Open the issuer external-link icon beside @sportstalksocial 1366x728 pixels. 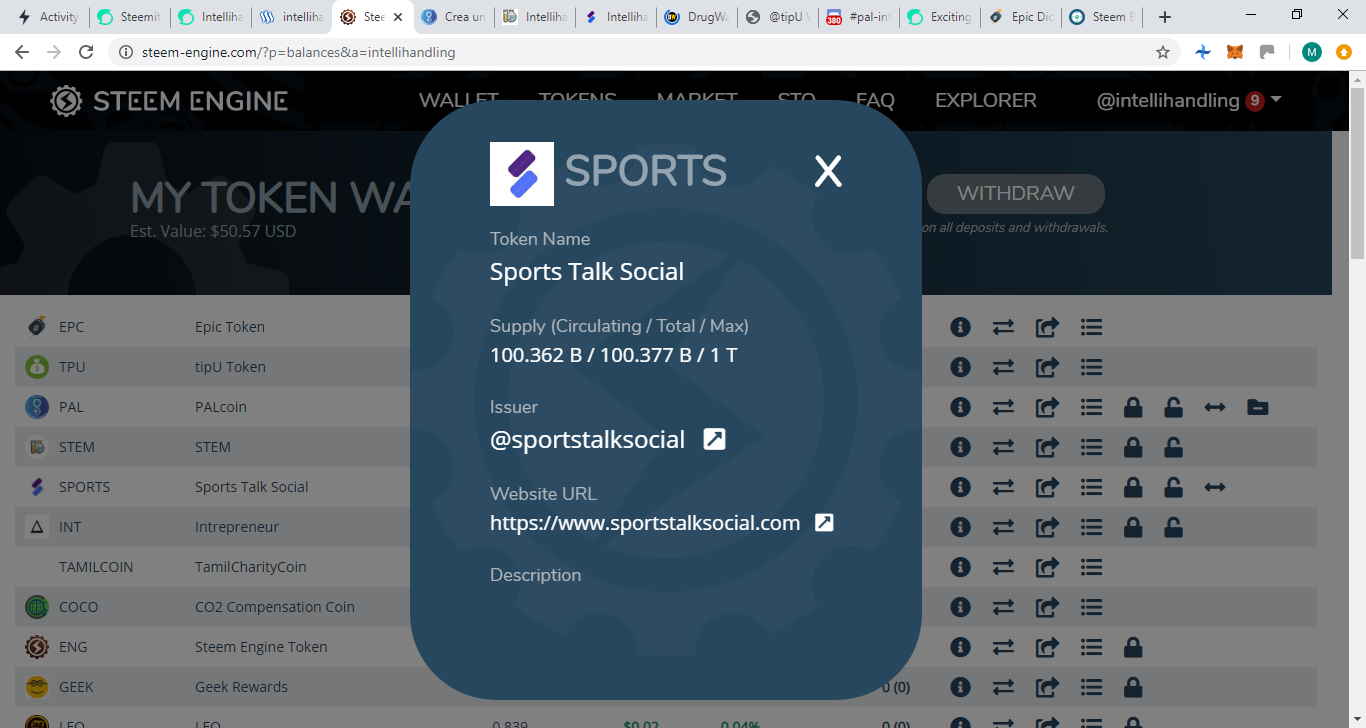[x=714, y=439]
